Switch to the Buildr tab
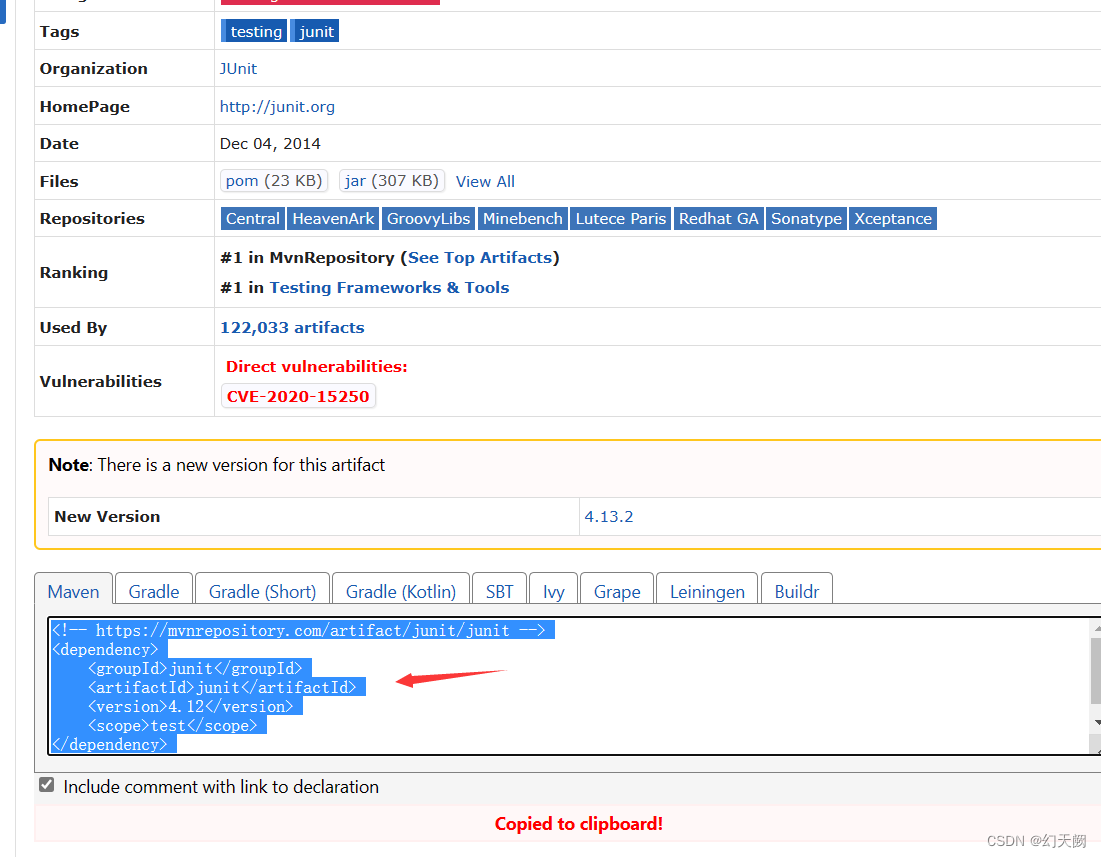 [796, 592]
